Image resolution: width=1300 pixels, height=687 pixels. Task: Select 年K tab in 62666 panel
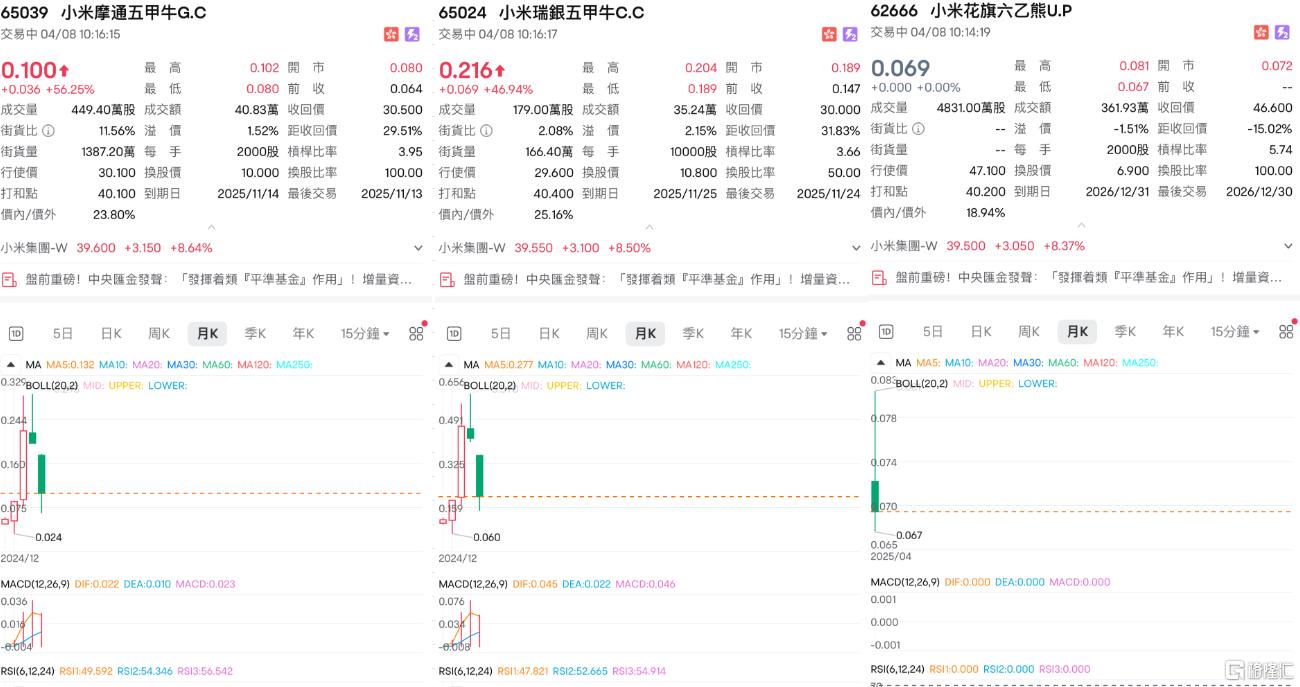[1173, 332]
